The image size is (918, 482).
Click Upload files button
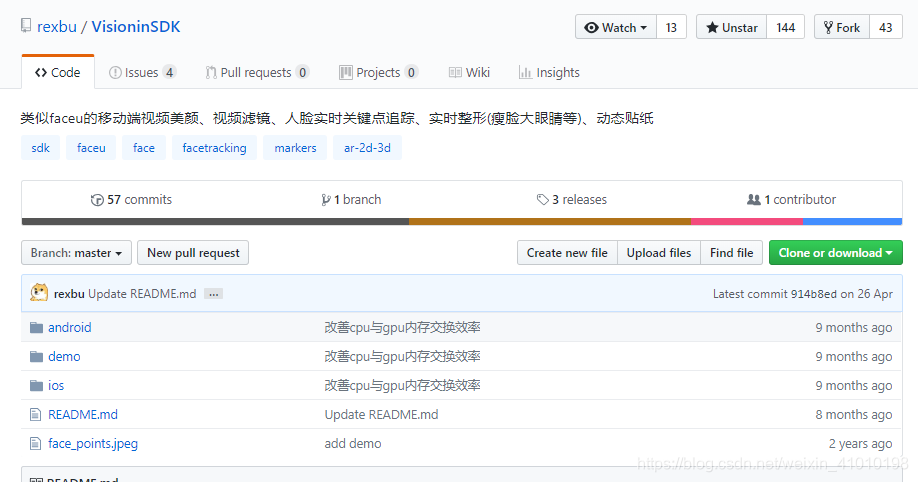(x=659, y=253)
